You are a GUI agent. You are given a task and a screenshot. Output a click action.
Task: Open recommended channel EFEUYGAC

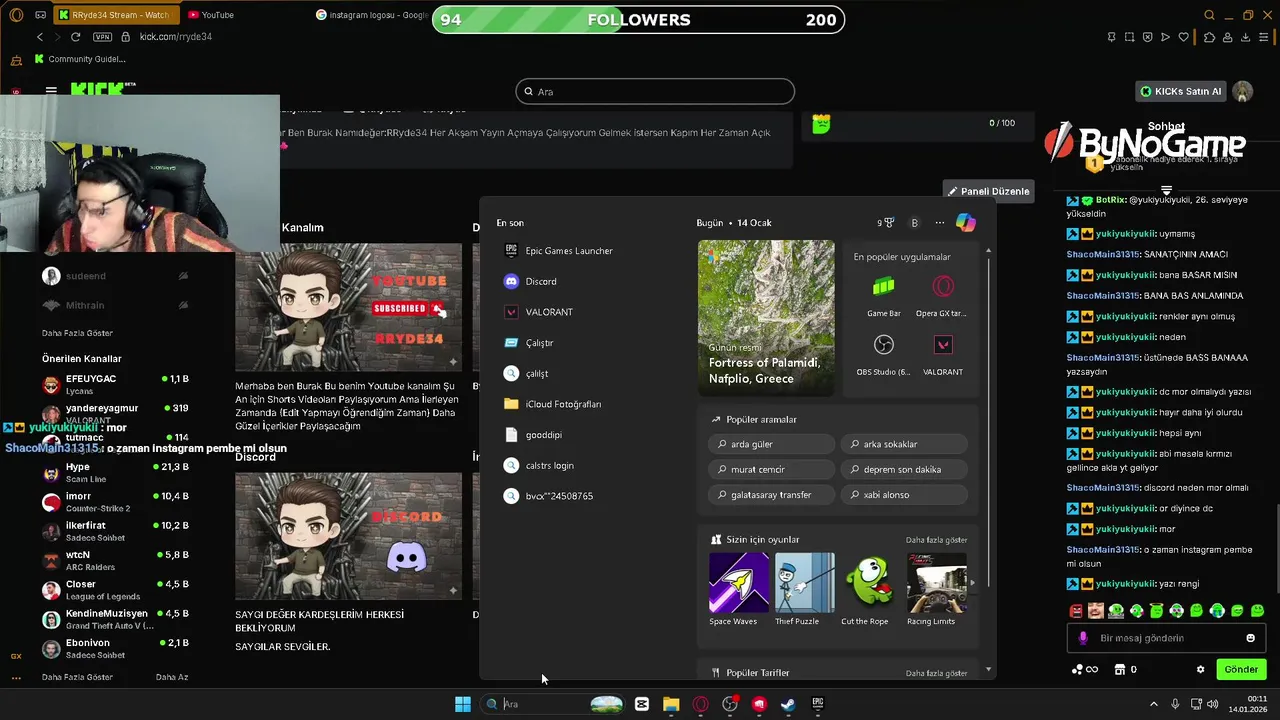115,384
